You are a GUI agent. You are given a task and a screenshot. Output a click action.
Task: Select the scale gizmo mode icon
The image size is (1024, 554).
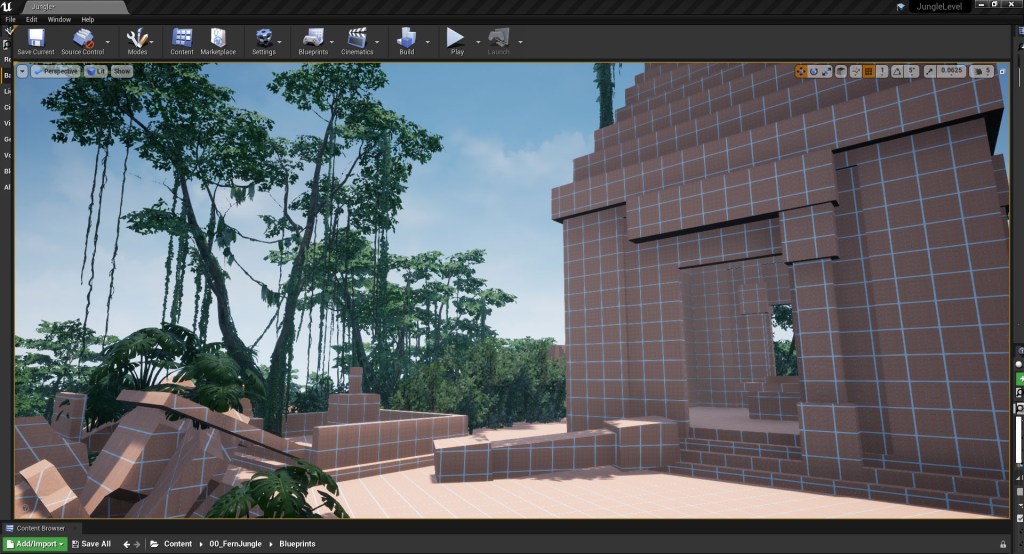click(x=827, y=71)
